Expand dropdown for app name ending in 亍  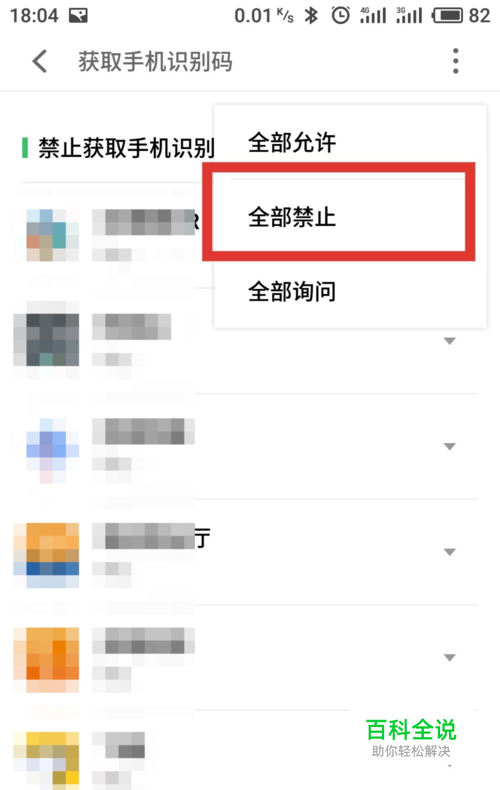pos(450,552)
